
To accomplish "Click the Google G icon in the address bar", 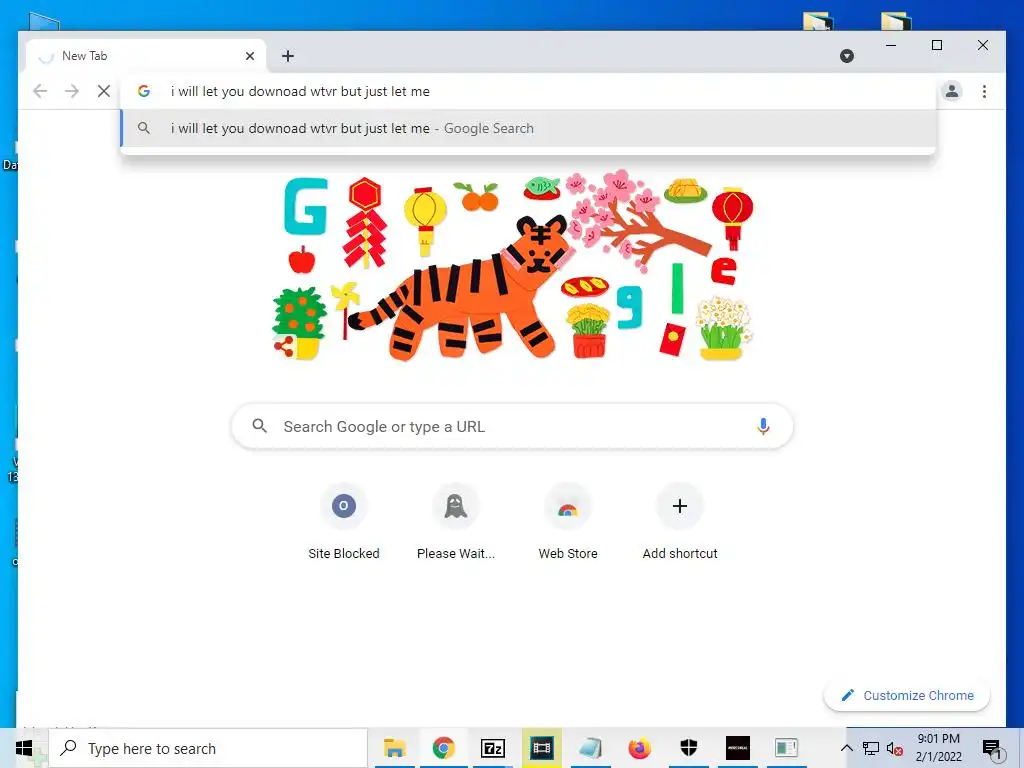I will pos(144,91).
